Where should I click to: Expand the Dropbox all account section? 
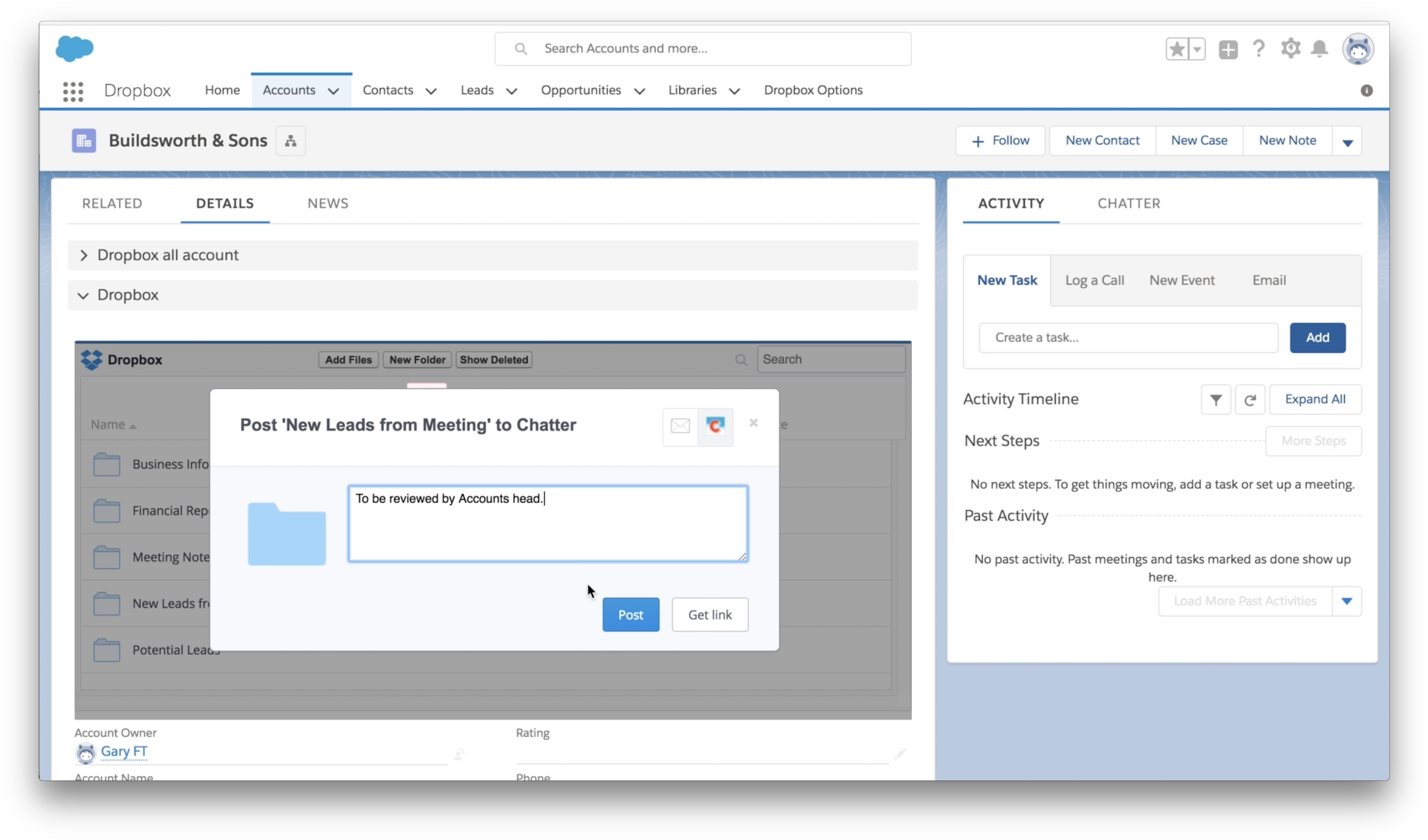pyautogui.click(x=84, y=255)
